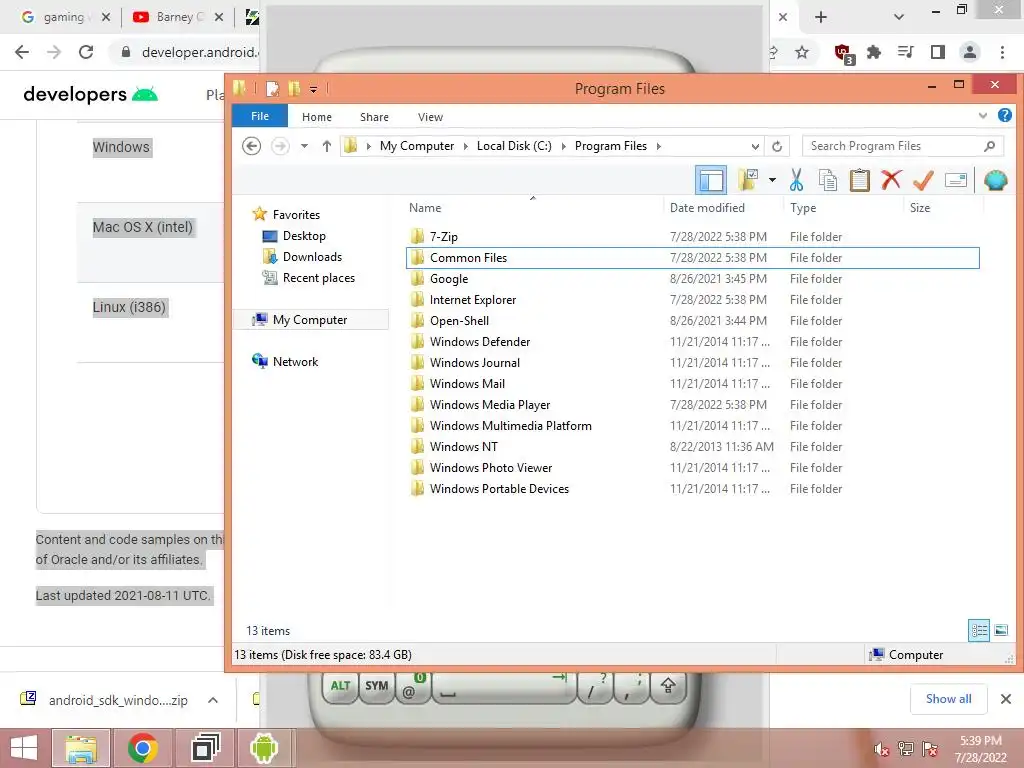Click the clipboard Paste icon
The image size is (1024, 768).
(x=859, y=180)
